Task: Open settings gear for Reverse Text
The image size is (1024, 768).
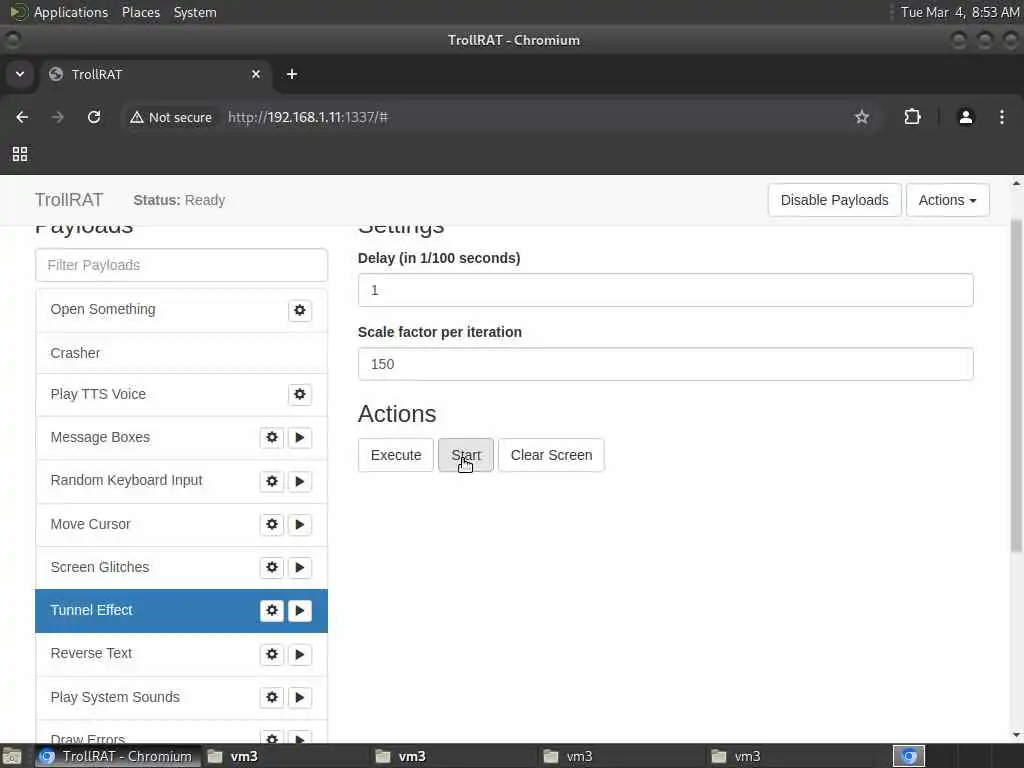Action: click(272, 654)
